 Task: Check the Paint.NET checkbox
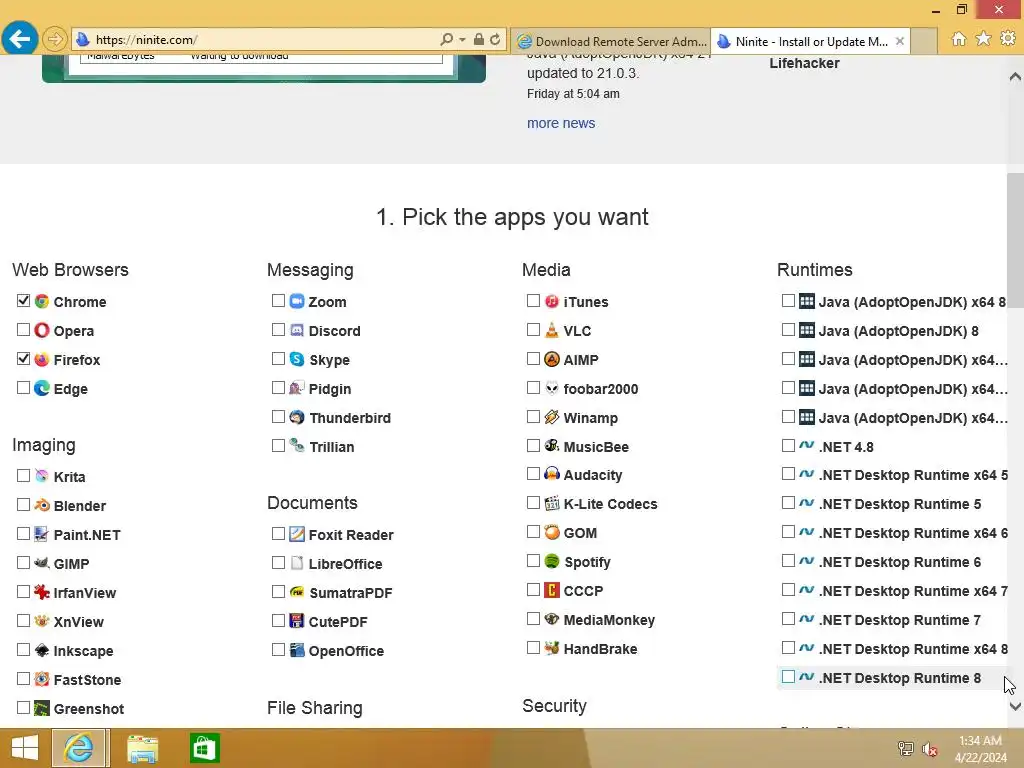(24, 534)
